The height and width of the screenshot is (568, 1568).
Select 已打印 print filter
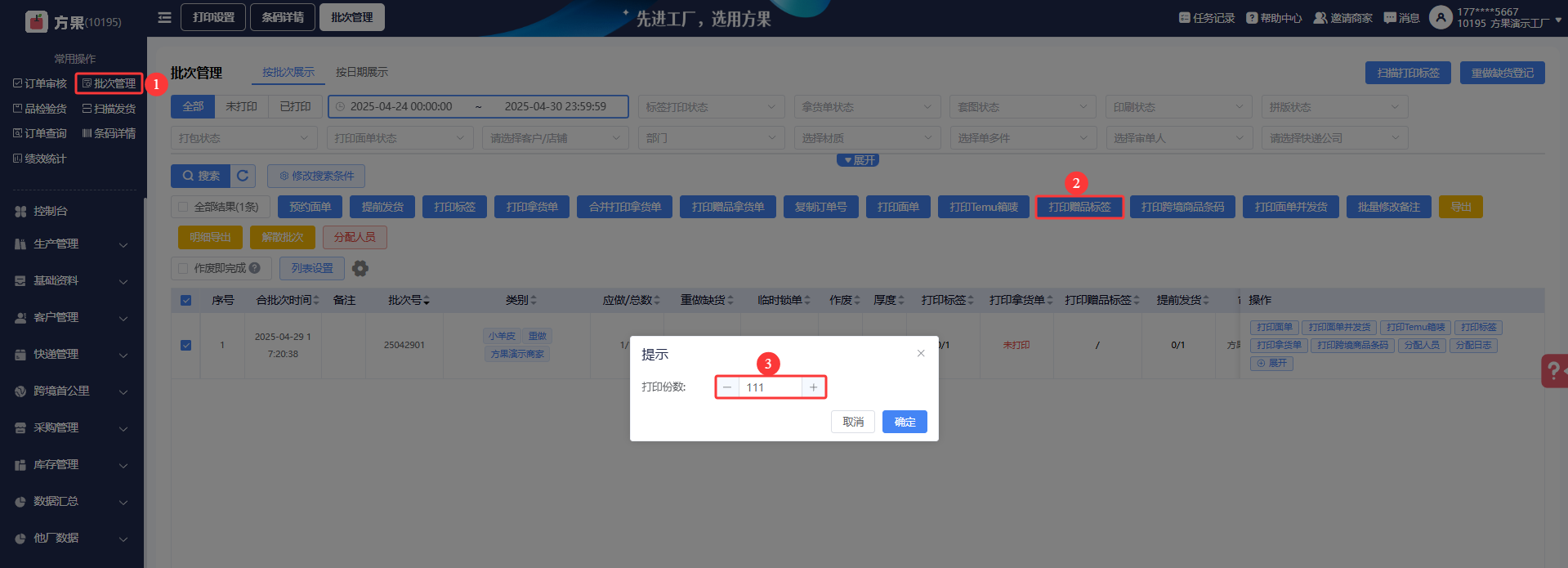point(295,106)
